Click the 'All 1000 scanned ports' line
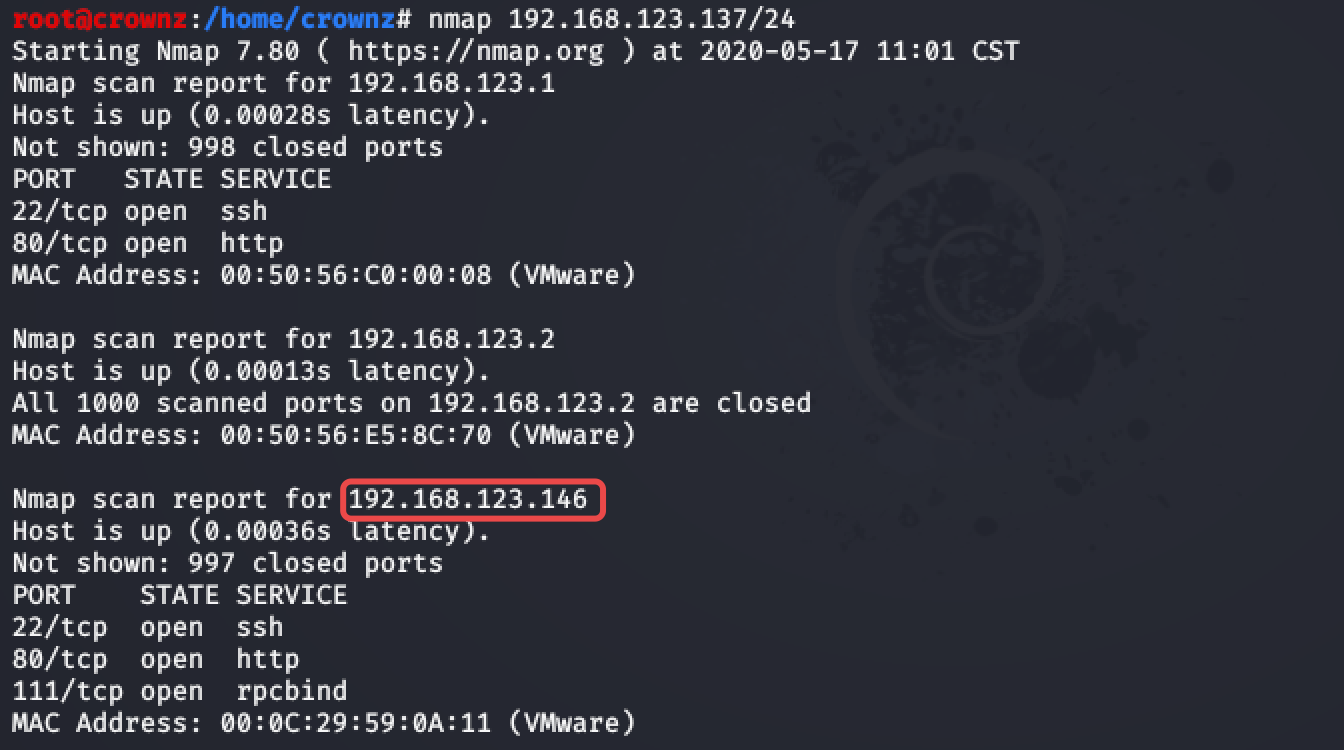 tap(412, 403)
